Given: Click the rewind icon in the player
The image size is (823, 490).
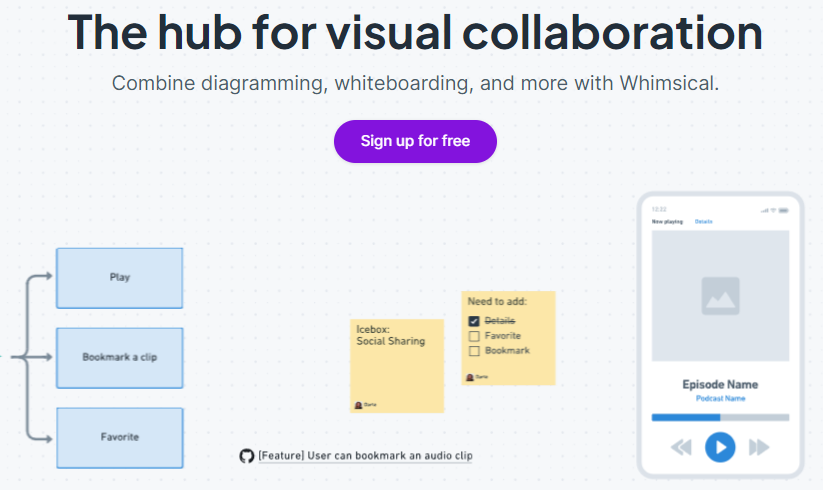Looking at the screenshot, I should (681, 447).
